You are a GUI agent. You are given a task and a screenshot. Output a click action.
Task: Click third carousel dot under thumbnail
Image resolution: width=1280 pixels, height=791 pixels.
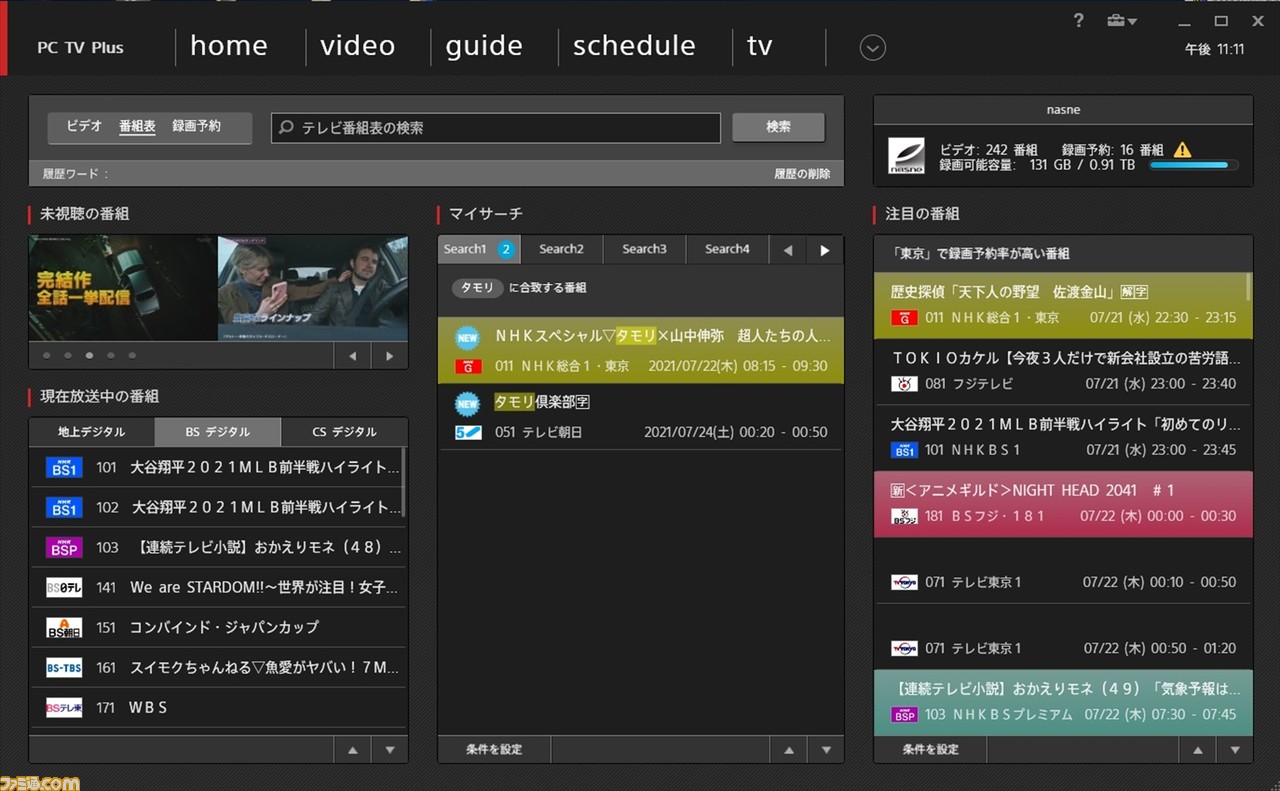tap(88, 355)
